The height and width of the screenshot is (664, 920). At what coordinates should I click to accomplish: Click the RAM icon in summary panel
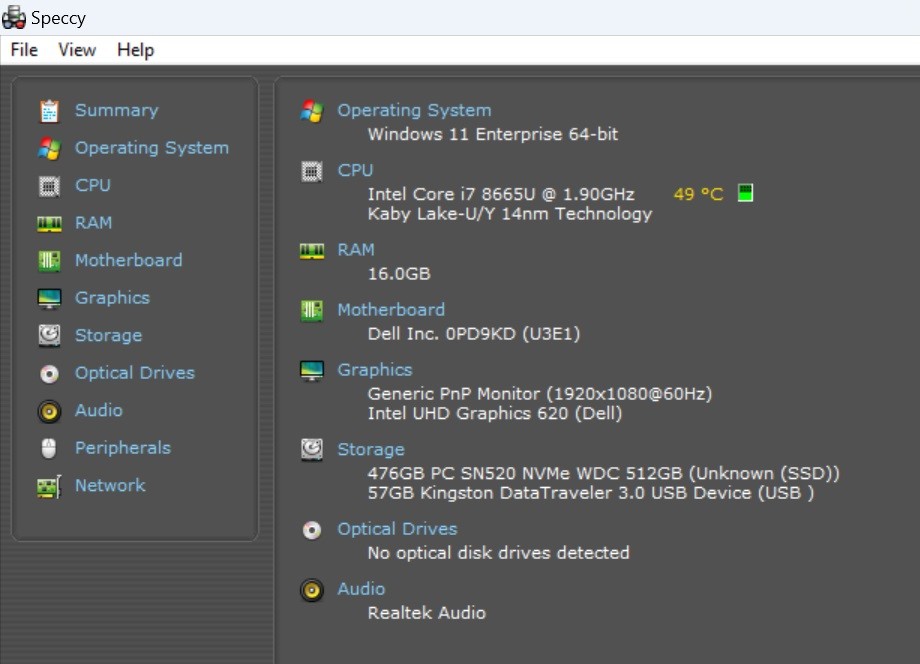pyautogui.click(x=312, y=251)
